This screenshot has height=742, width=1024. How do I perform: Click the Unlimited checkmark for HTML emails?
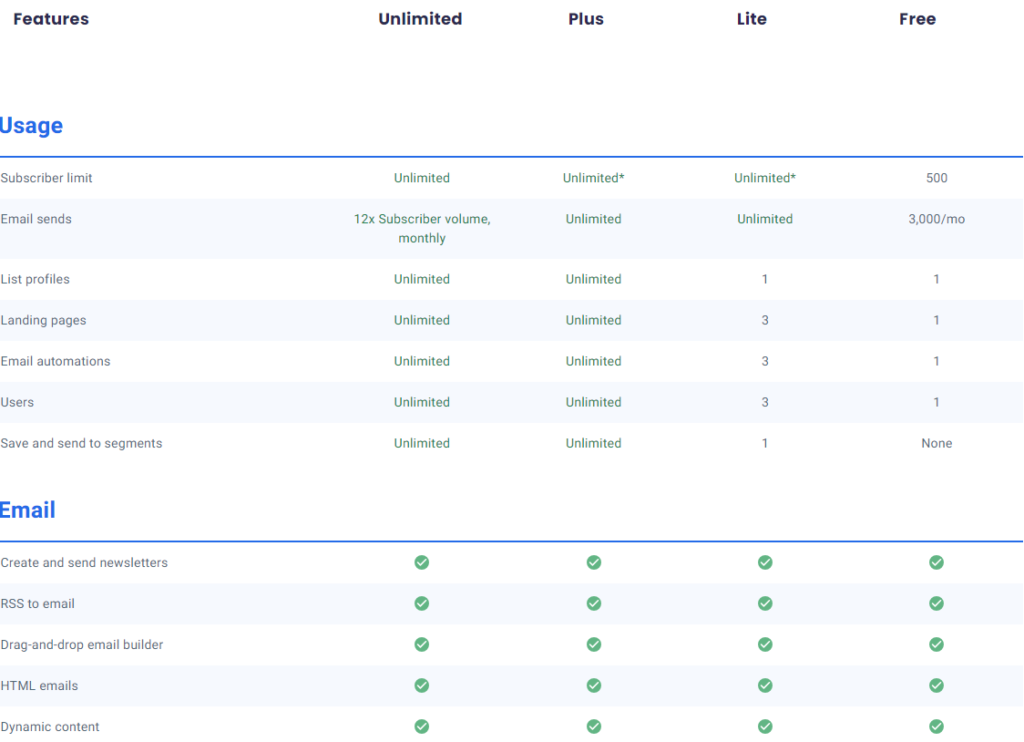pos(422,685)
